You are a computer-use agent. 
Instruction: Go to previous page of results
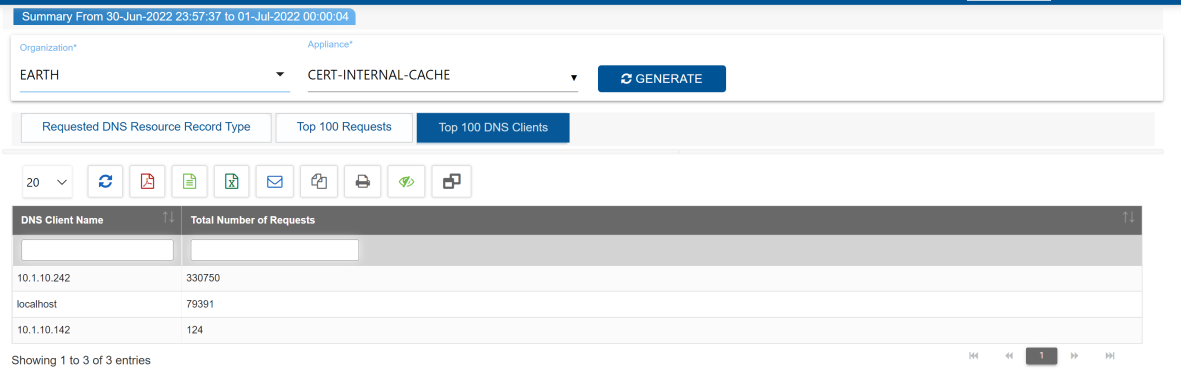(1009, 355)
